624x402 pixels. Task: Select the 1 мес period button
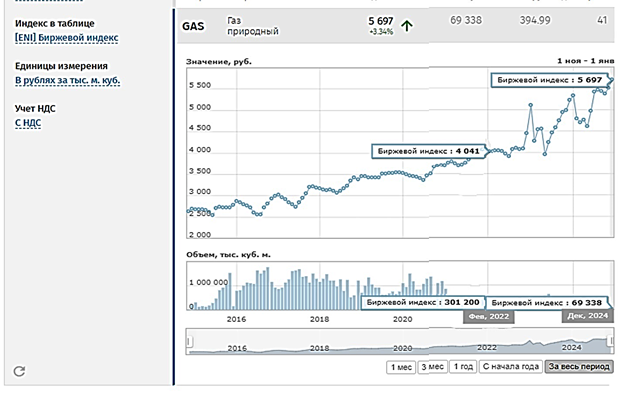(x=399, y=367)
